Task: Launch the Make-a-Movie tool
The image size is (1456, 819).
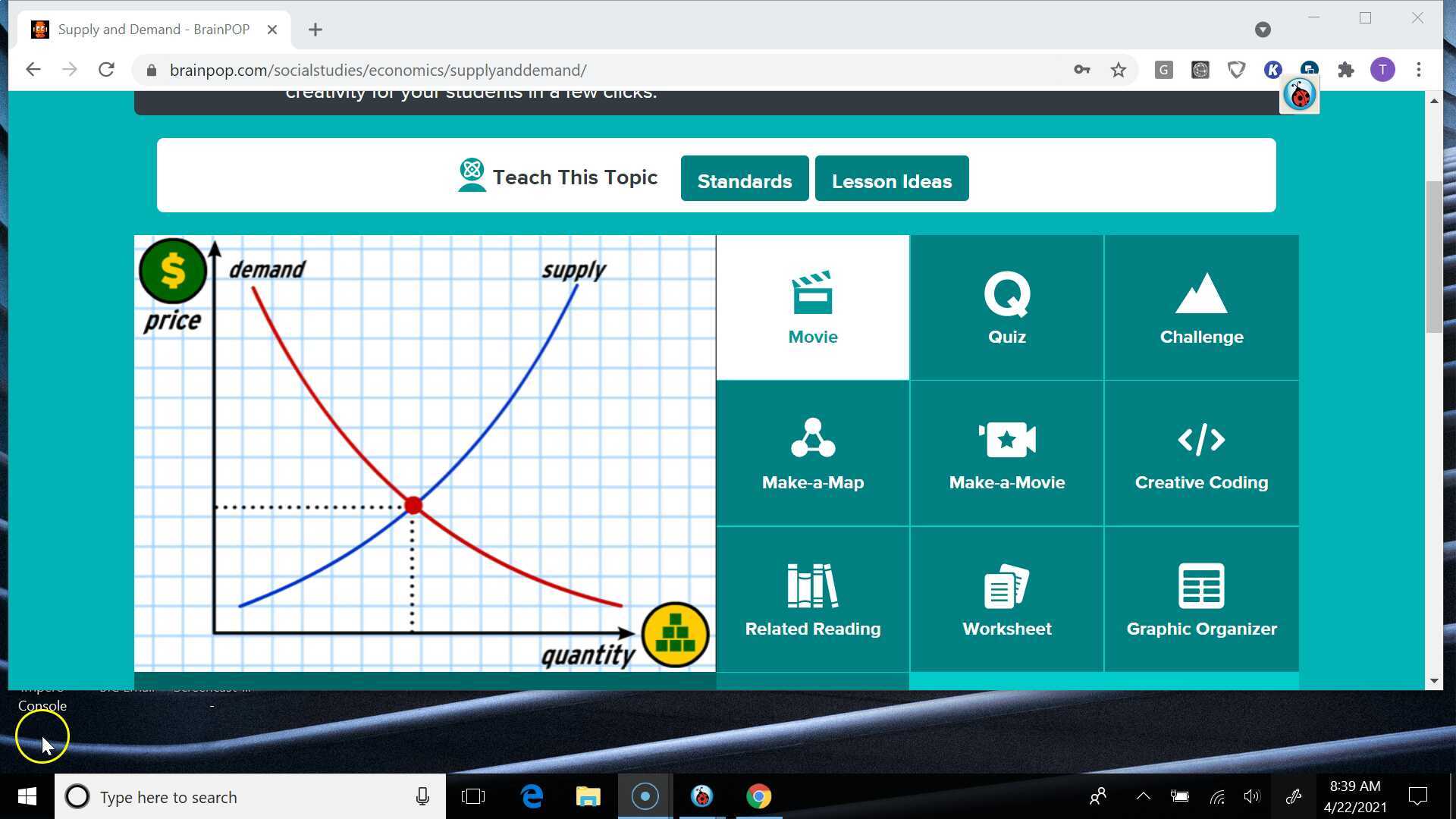Action: (x=1006, y=453)
